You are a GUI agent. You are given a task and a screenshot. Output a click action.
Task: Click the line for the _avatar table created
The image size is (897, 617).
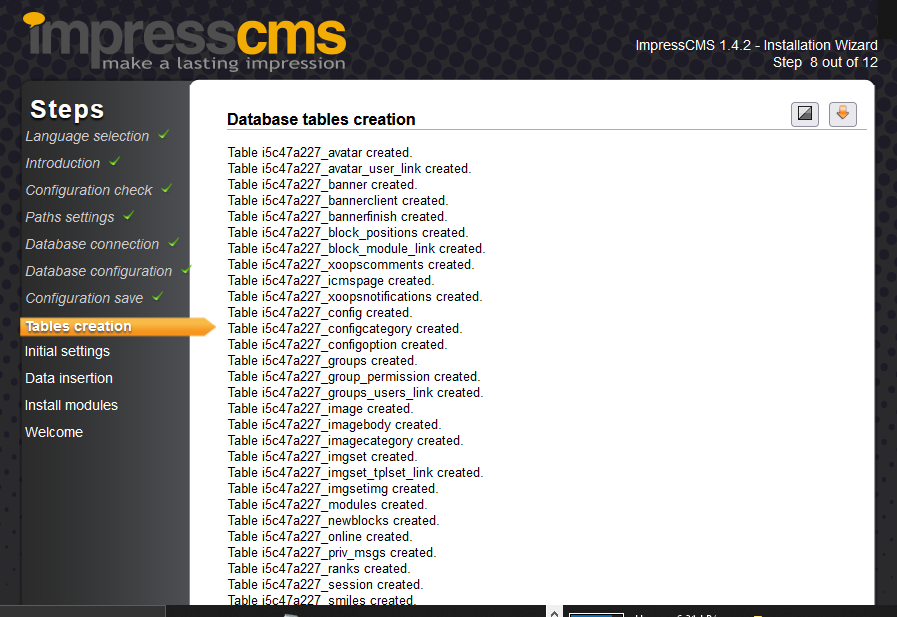(x=319, y=152)
